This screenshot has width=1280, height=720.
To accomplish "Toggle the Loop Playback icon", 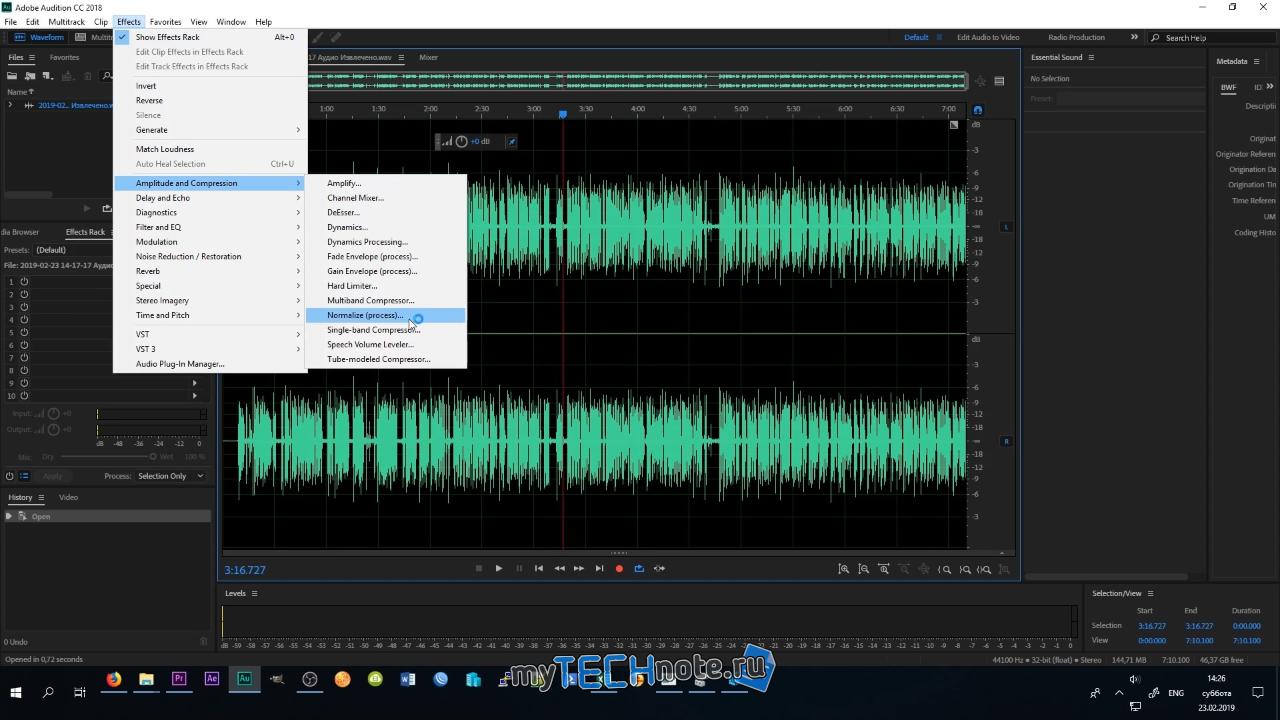I will (x=639, y=568).
